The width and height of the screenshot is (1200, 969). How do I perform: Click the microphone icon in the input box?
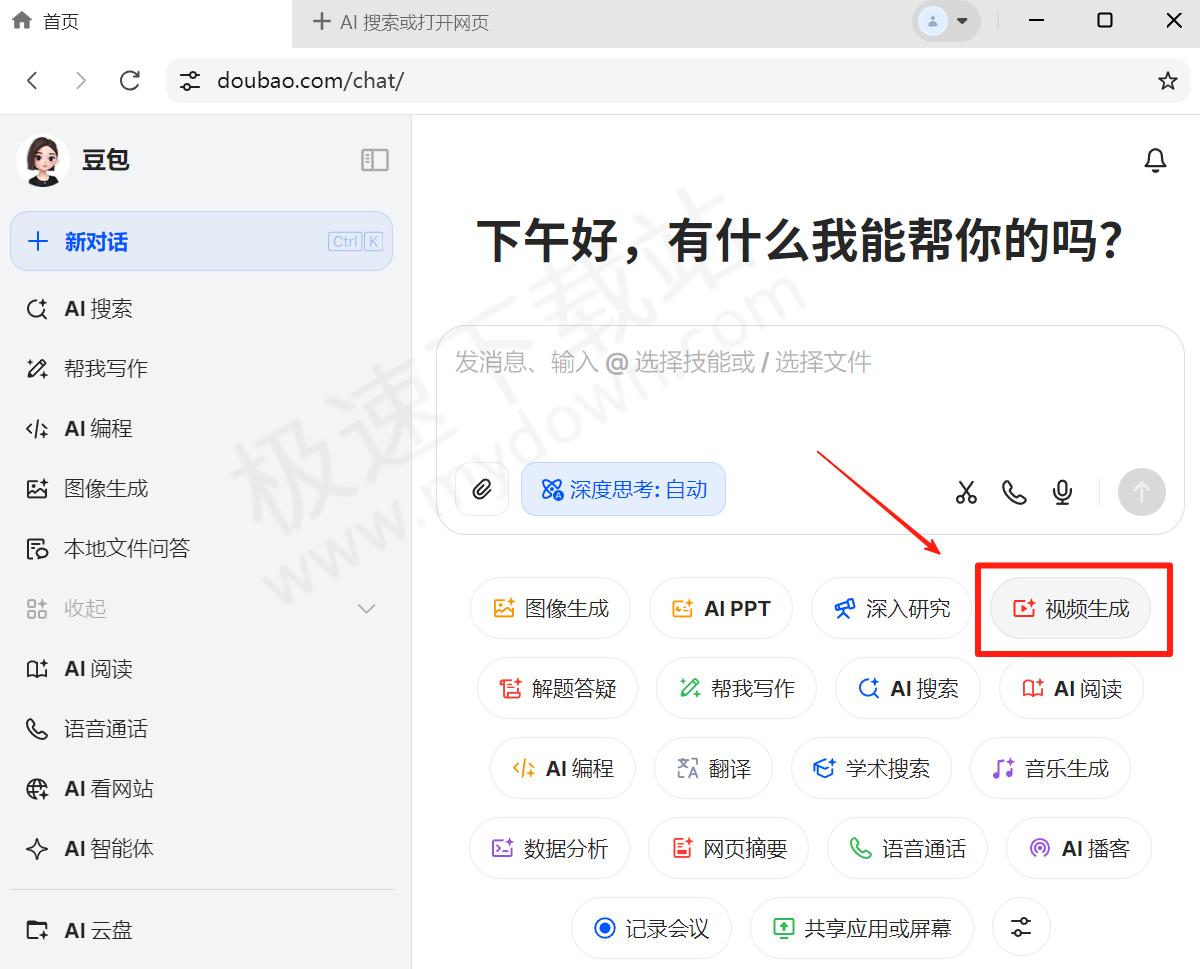click(1062, 492)
